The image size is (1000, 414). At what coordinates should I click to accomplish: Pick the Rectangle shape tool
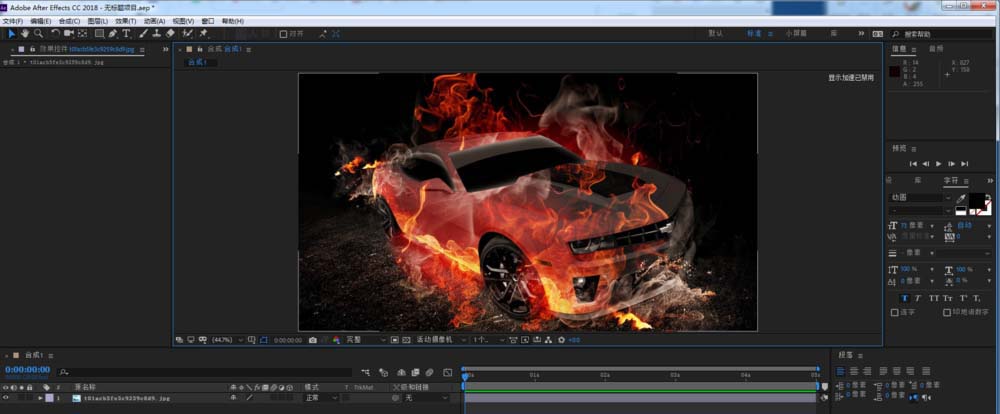[x=99, y=33]
